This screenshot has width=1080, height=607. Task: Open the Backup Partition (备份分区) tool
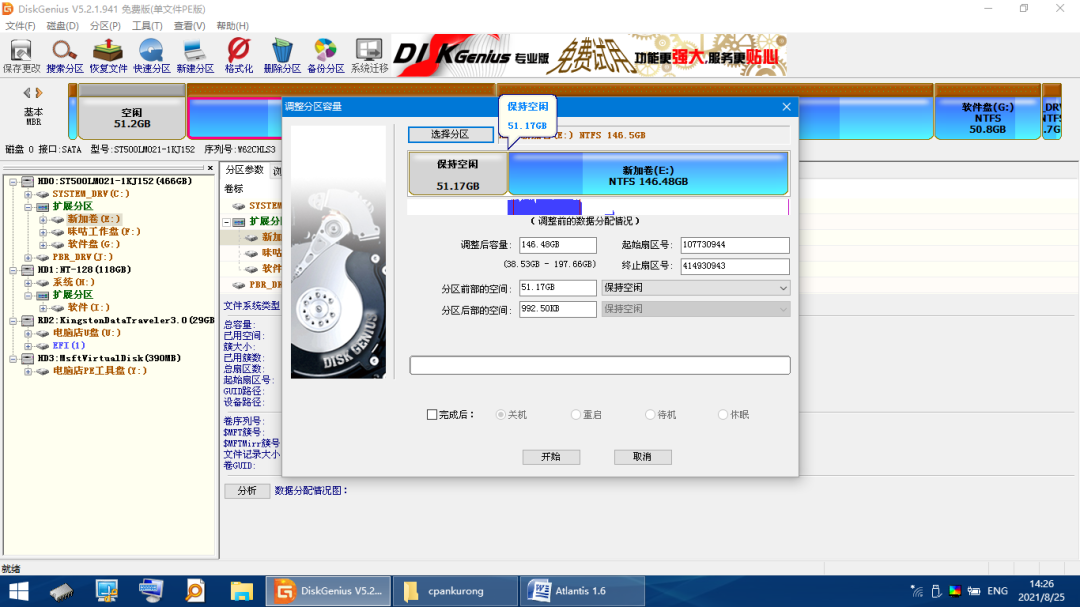coord(325,56)
